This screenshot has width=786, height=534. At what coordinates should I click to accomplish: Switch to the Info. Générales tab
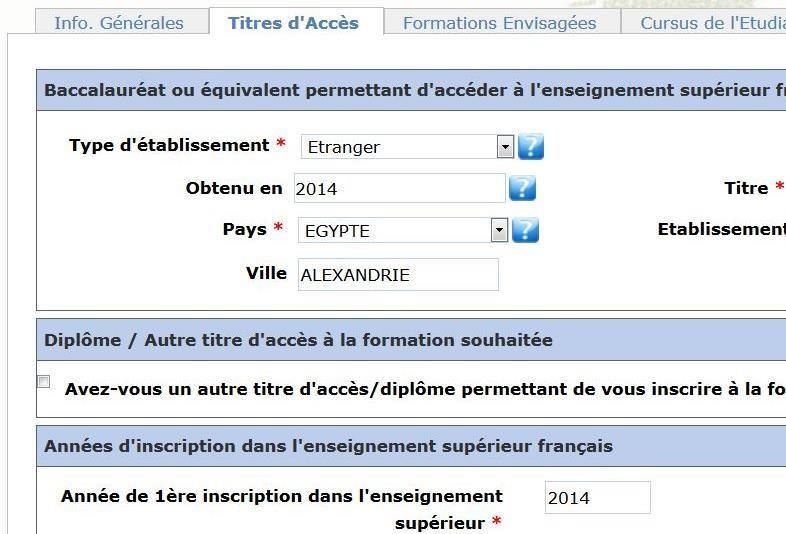pyautogui.click(x=119, y=23)
